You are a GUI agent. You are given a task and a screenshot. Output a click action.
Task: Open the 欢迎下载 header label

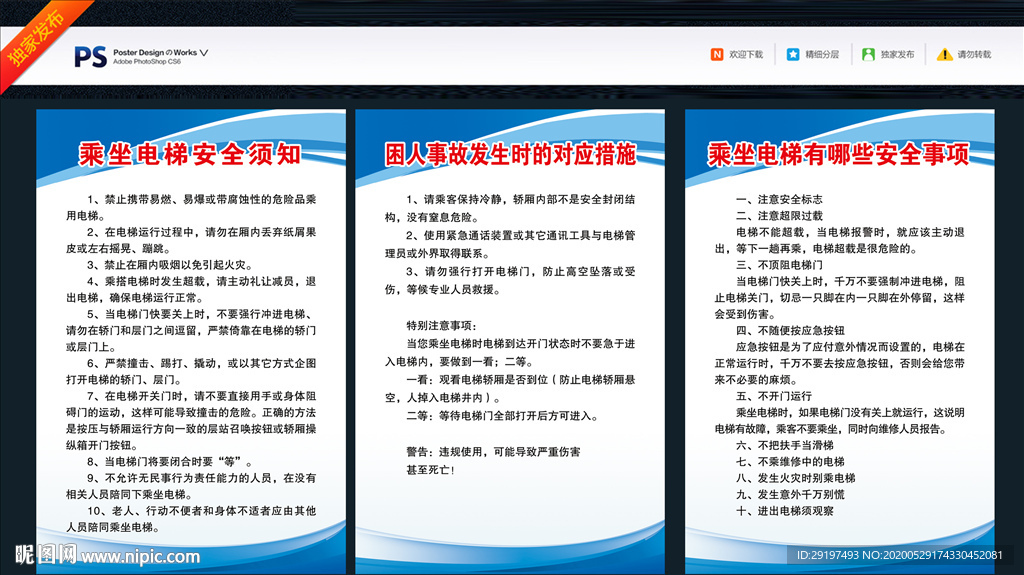pos(746,54)
